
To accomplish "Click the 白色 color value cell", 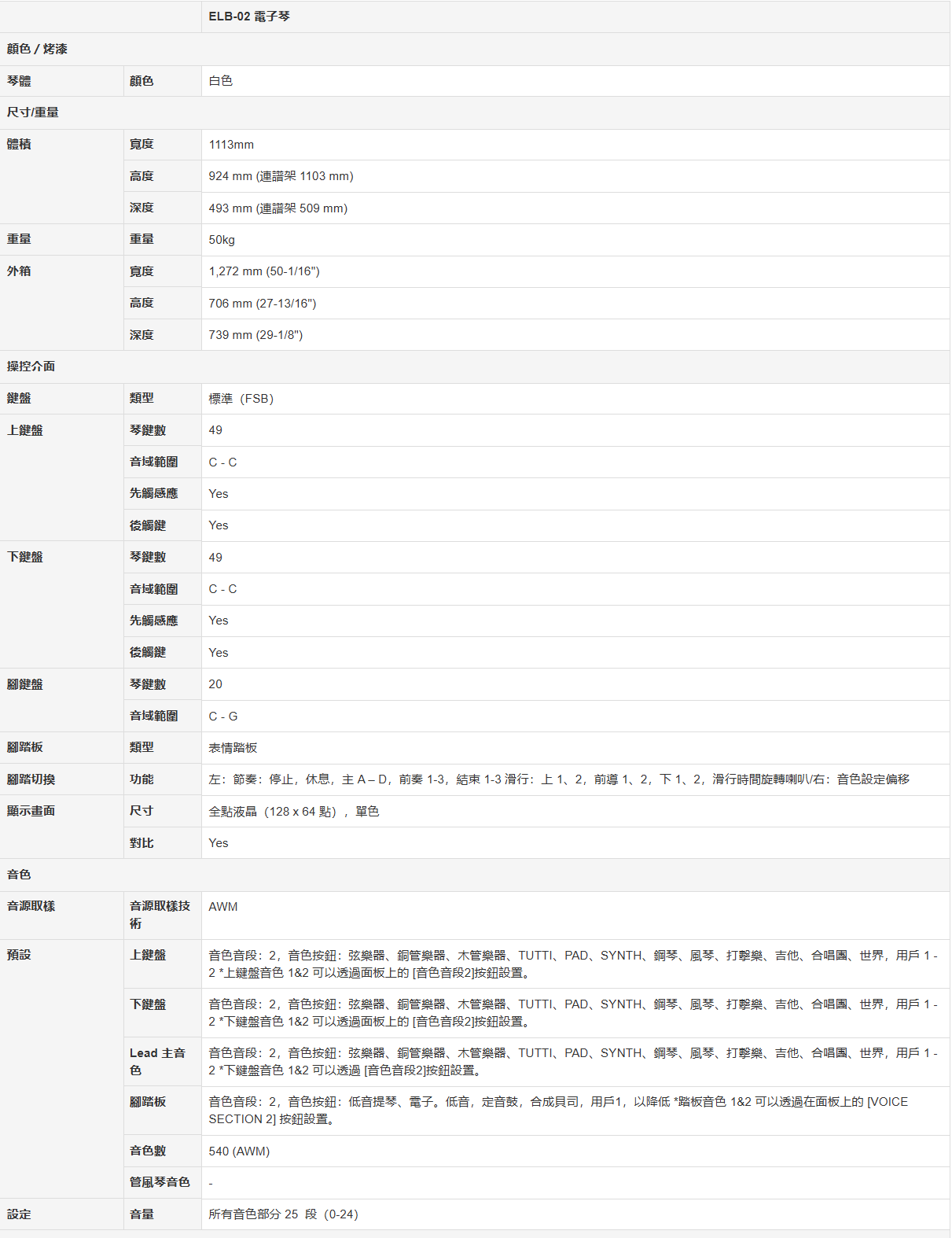I will pos(221,81).
